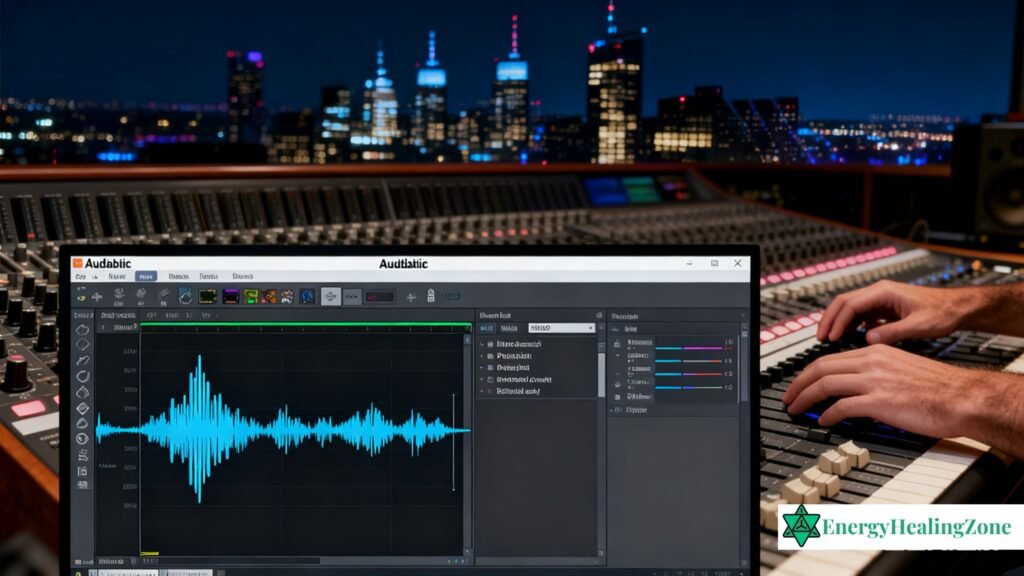Click the green timeline ruler above the waveform
This screenshot has height=576, width=1024.
(306, 325)
